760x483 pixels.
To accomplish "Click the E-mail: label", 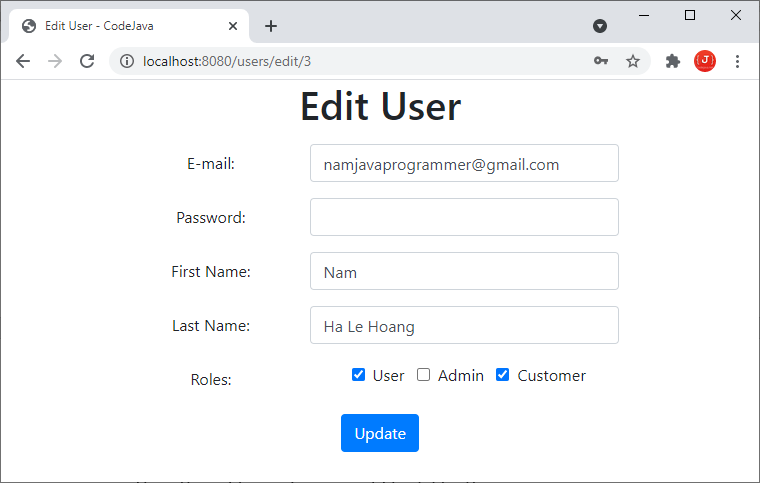I will 211,164.
